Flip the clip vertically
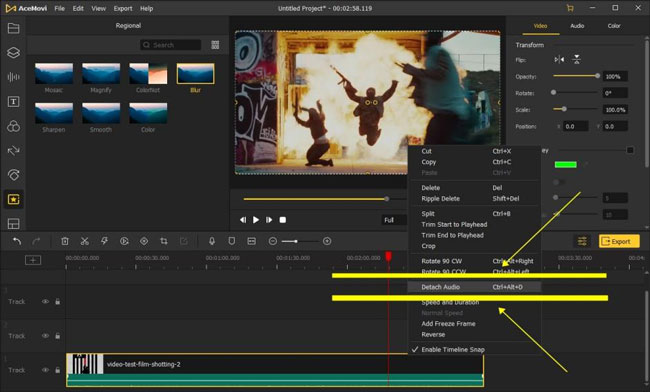Viewport: 650px width, 392px height. tap(577, 60)
